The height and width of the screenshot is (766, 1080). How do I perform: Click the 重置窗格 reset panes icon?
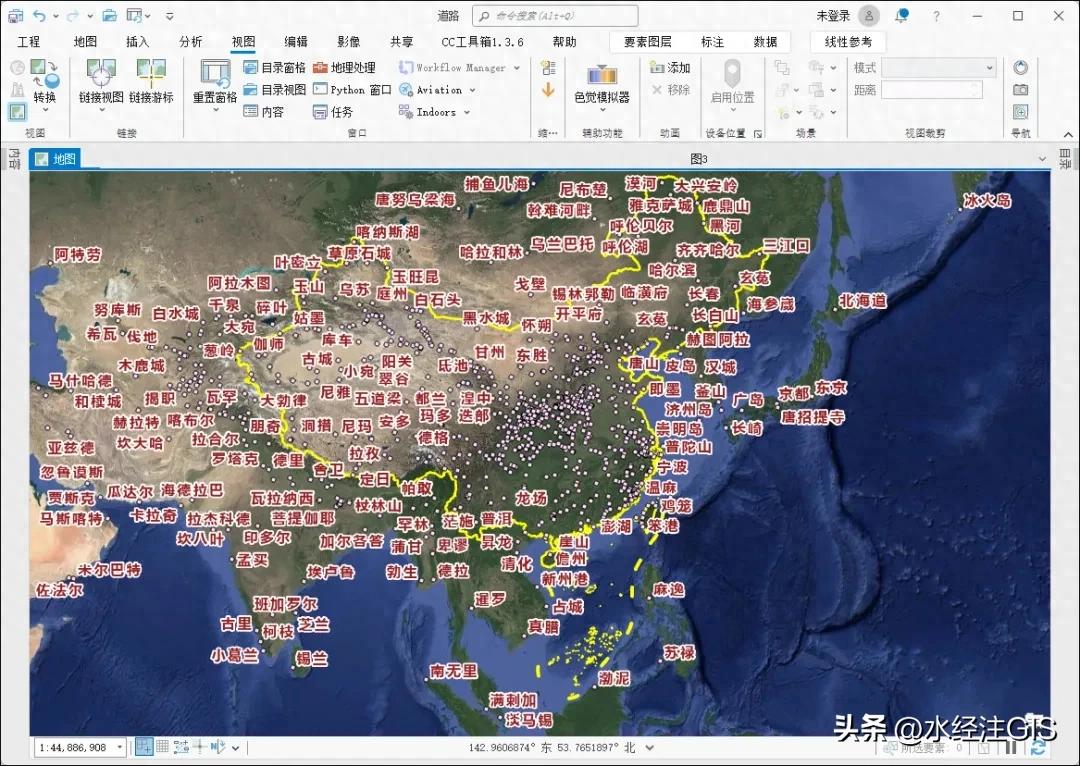click(215, 85)
